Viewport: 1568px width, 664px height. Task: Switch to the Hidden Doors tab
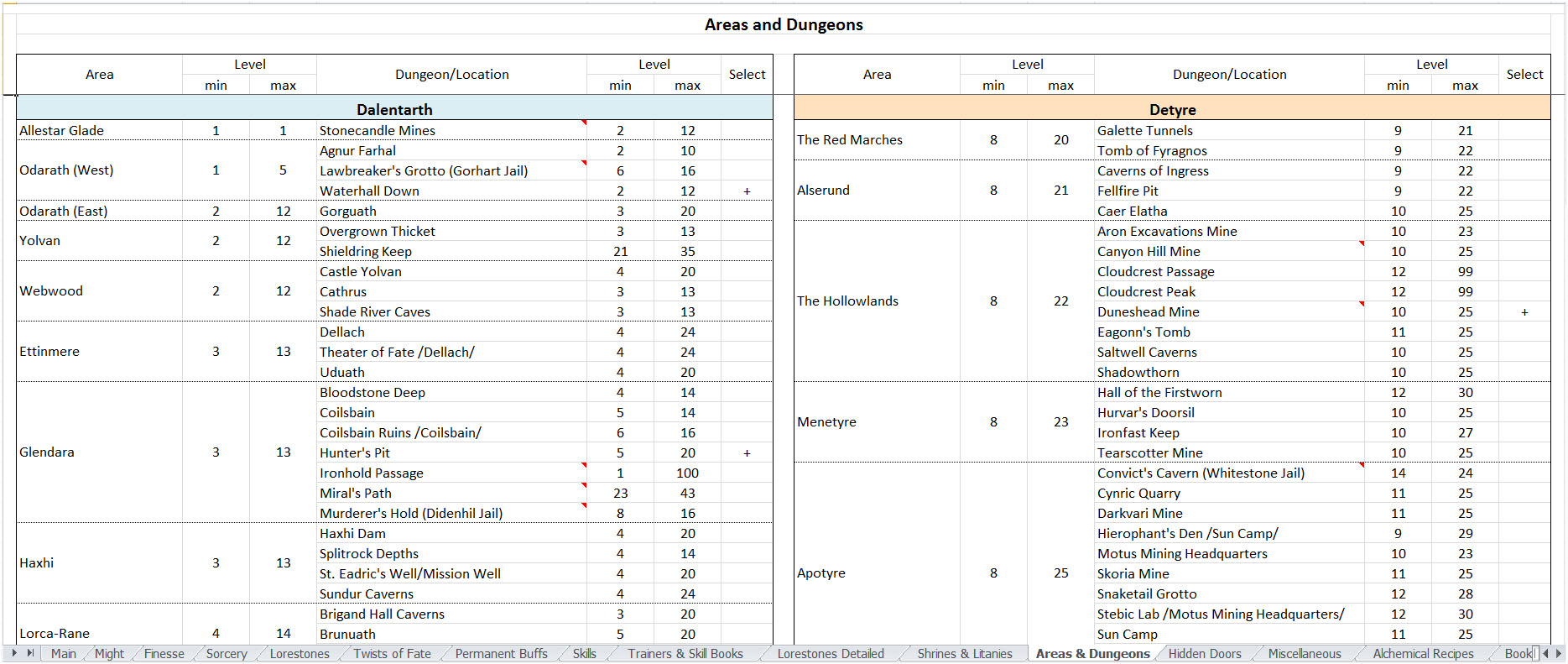(1205, 654)
